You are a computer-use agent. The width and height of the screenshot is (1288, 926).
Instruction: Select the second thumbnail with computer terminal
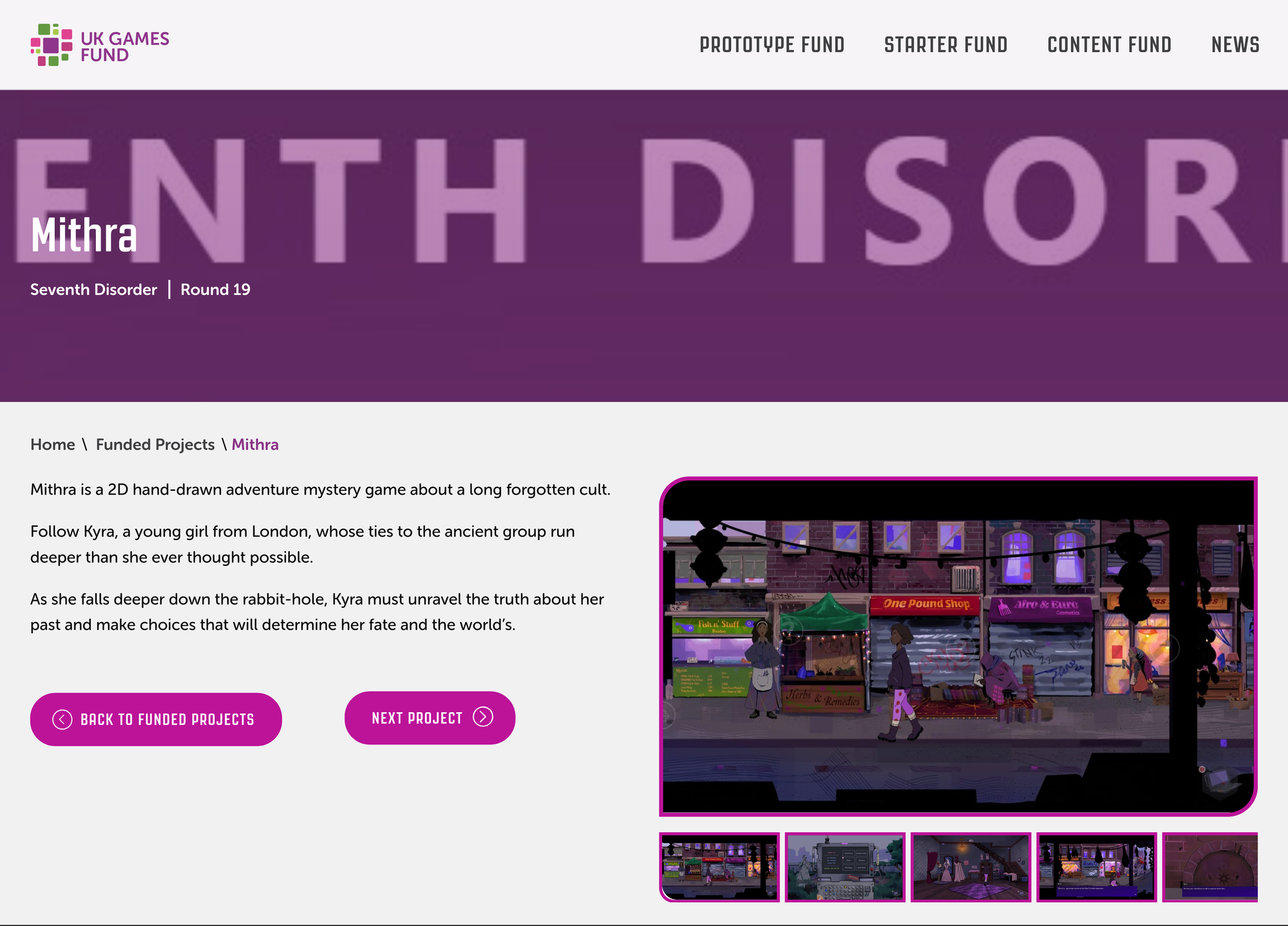point(845,867)
